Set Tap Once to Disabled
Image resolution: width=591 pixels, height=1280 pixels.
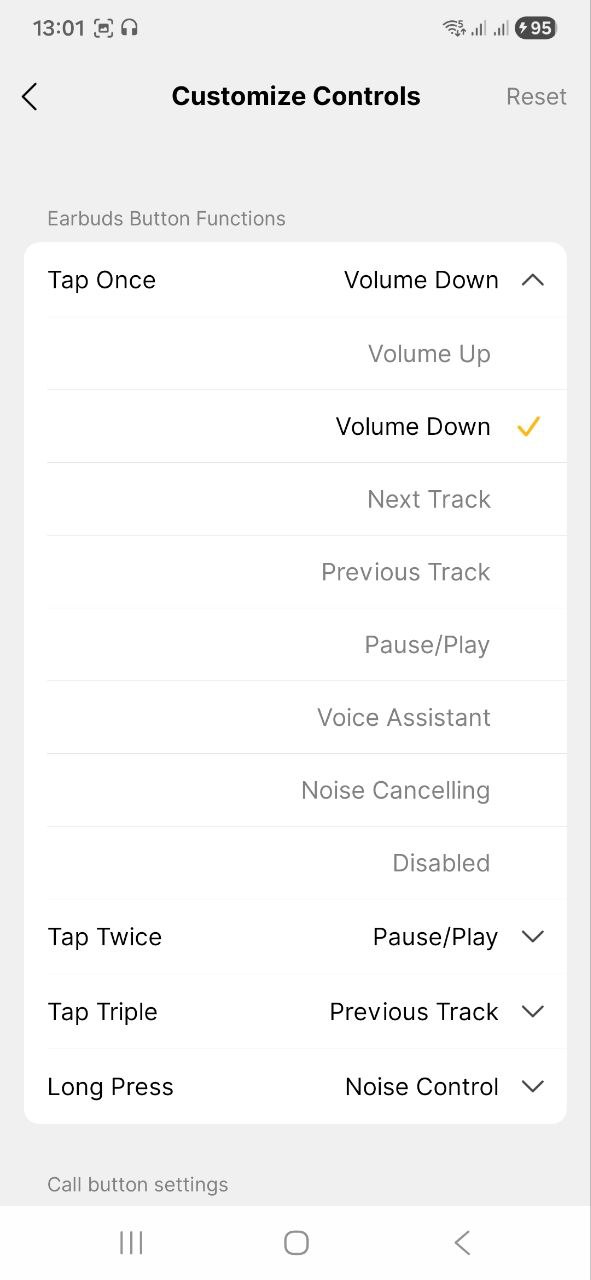(306, 863)
